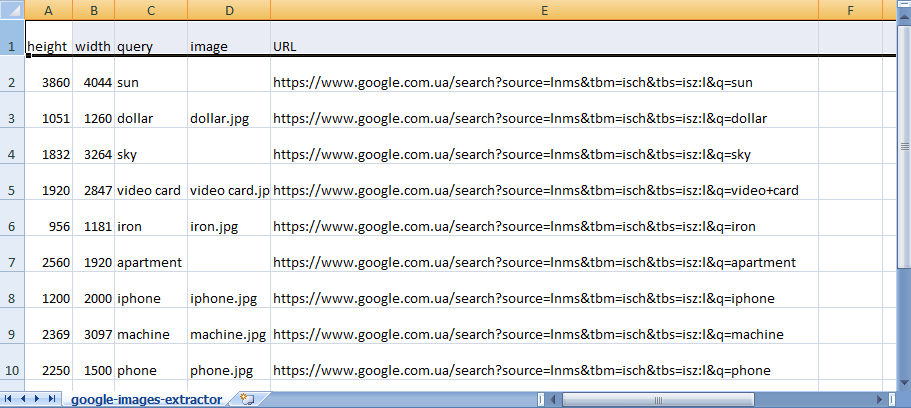
Task: Select the cell with height 2369
Action: click(x=49, y=327)
